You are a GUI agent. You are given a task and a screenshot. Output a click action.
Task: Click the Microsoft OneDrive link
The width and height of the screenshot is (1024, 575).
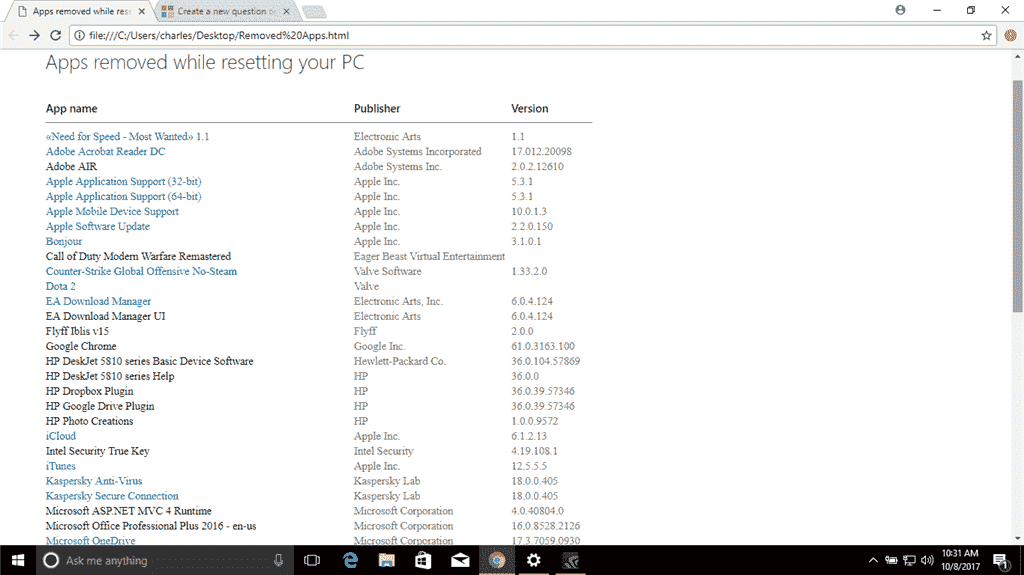pyautogui.click(x=91, y=541)
